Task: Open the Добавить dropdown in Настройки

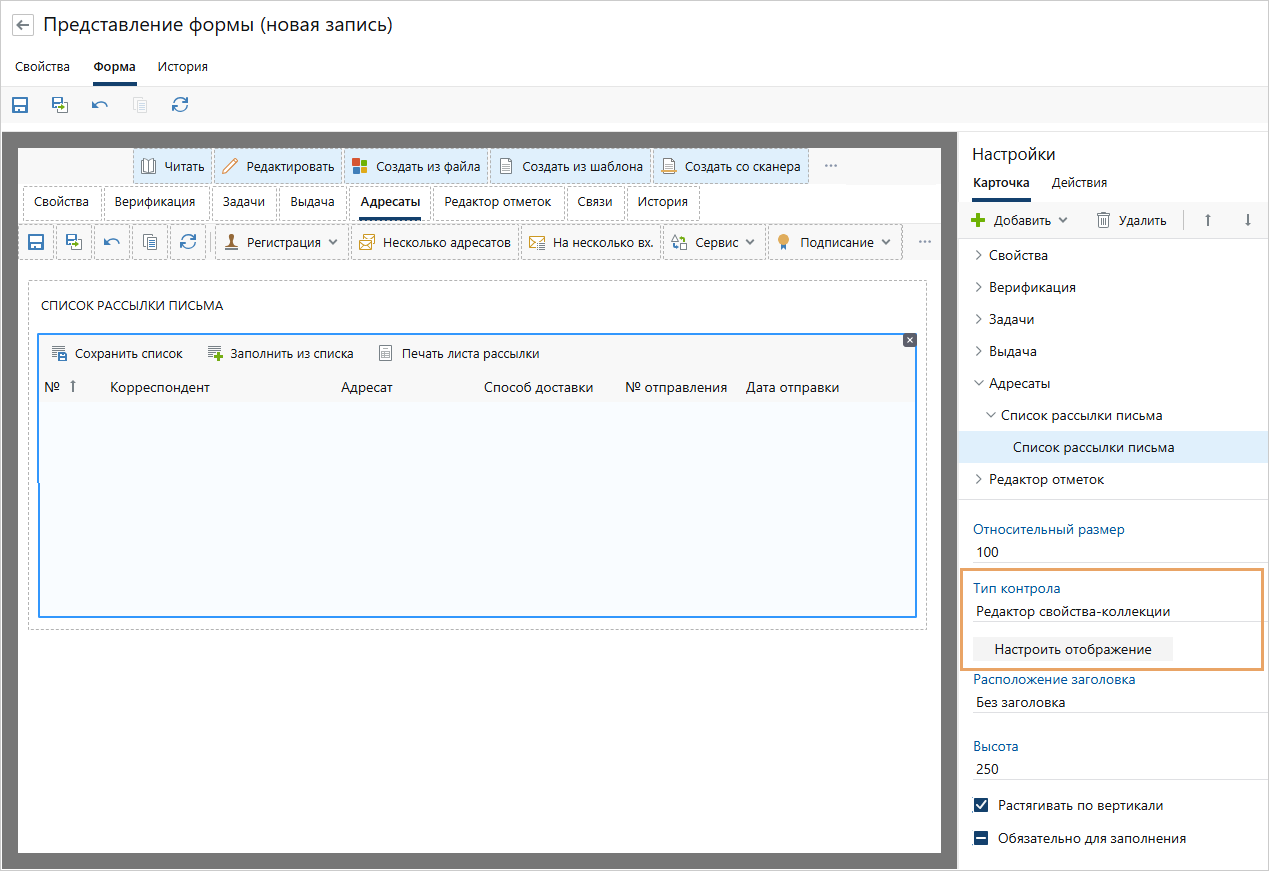Action: pyautogui.click(x=1020, y=220)
